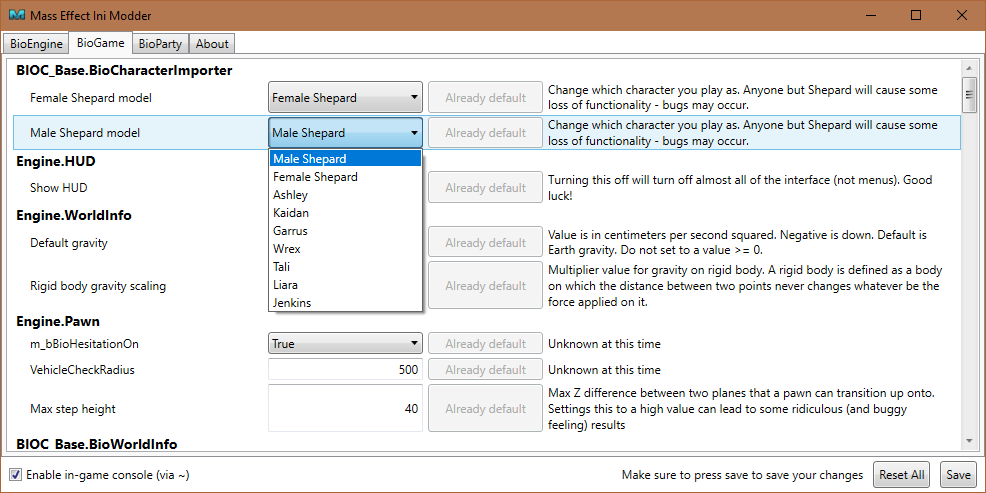Pick Kaidan from the model list
Image resolution: width=986 pixels, height=493 pixels.
pyautogui.click(x=345, y=213)
